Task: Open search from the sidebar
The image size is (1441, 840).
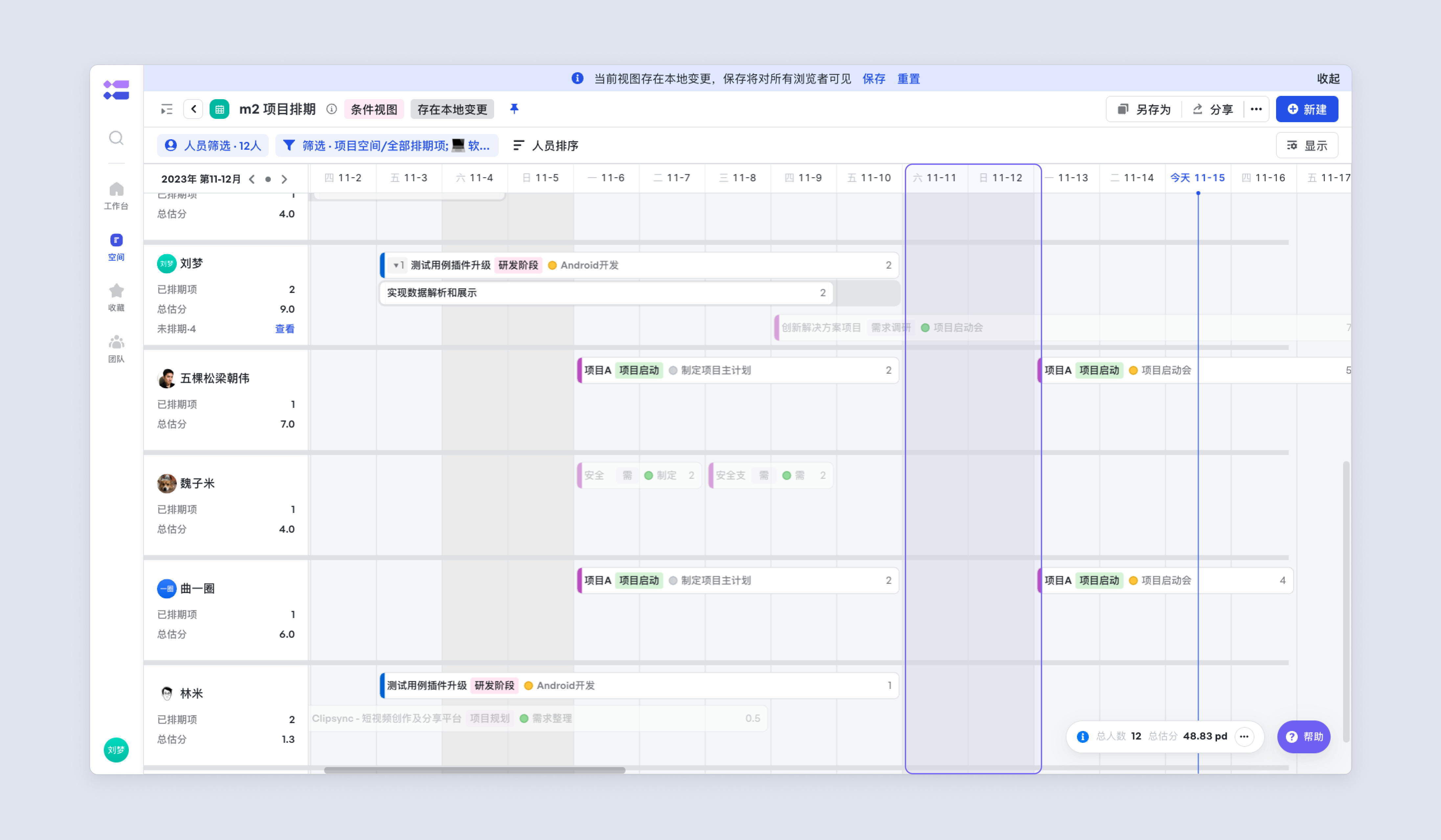Action: (116, 138)
